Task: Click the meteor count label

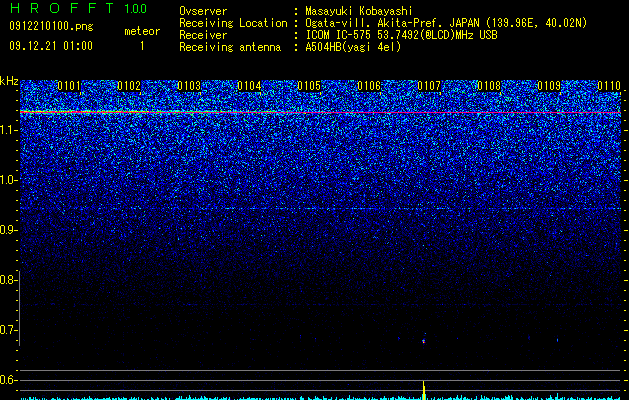Action: click(142, 31)
